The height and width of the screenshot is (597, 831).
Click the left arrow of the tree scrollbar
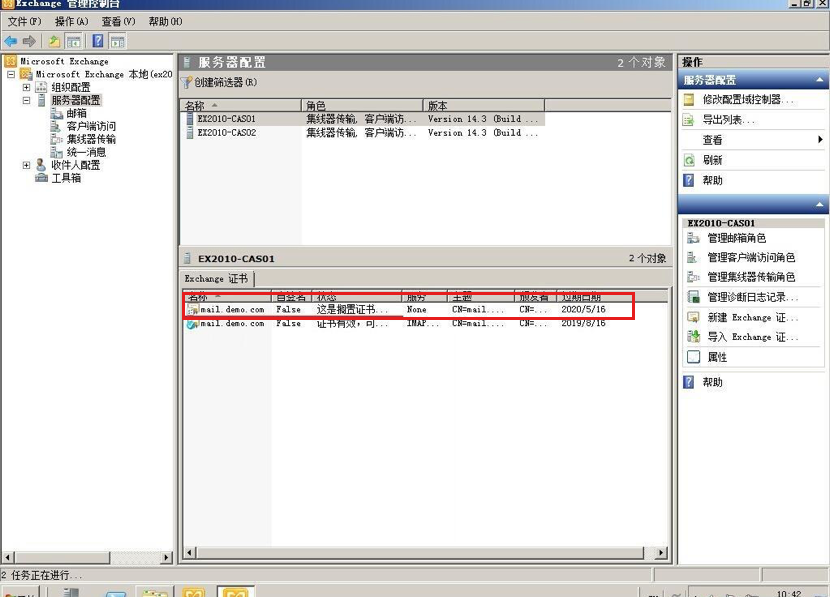[8, 557]
